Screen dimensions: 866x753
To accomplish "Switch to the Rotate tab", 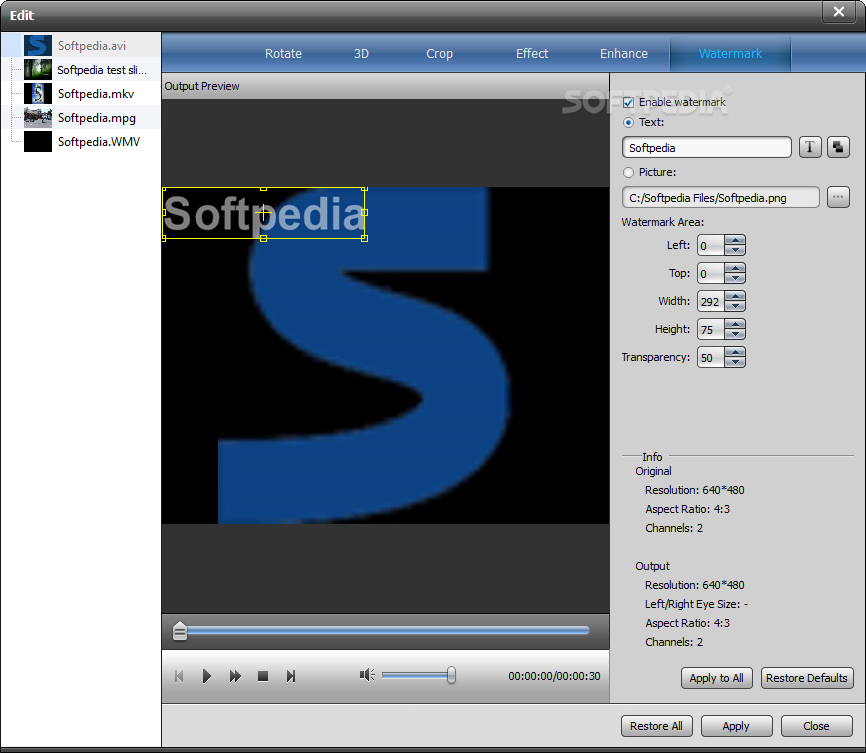I will pyautogui.click(x=283, y=54).
